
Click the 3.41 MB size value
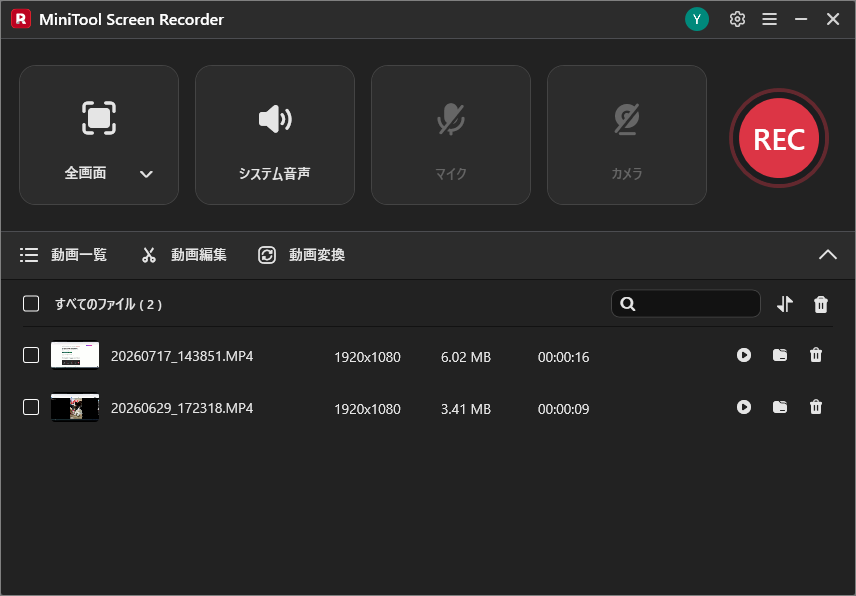pos(466,409)
